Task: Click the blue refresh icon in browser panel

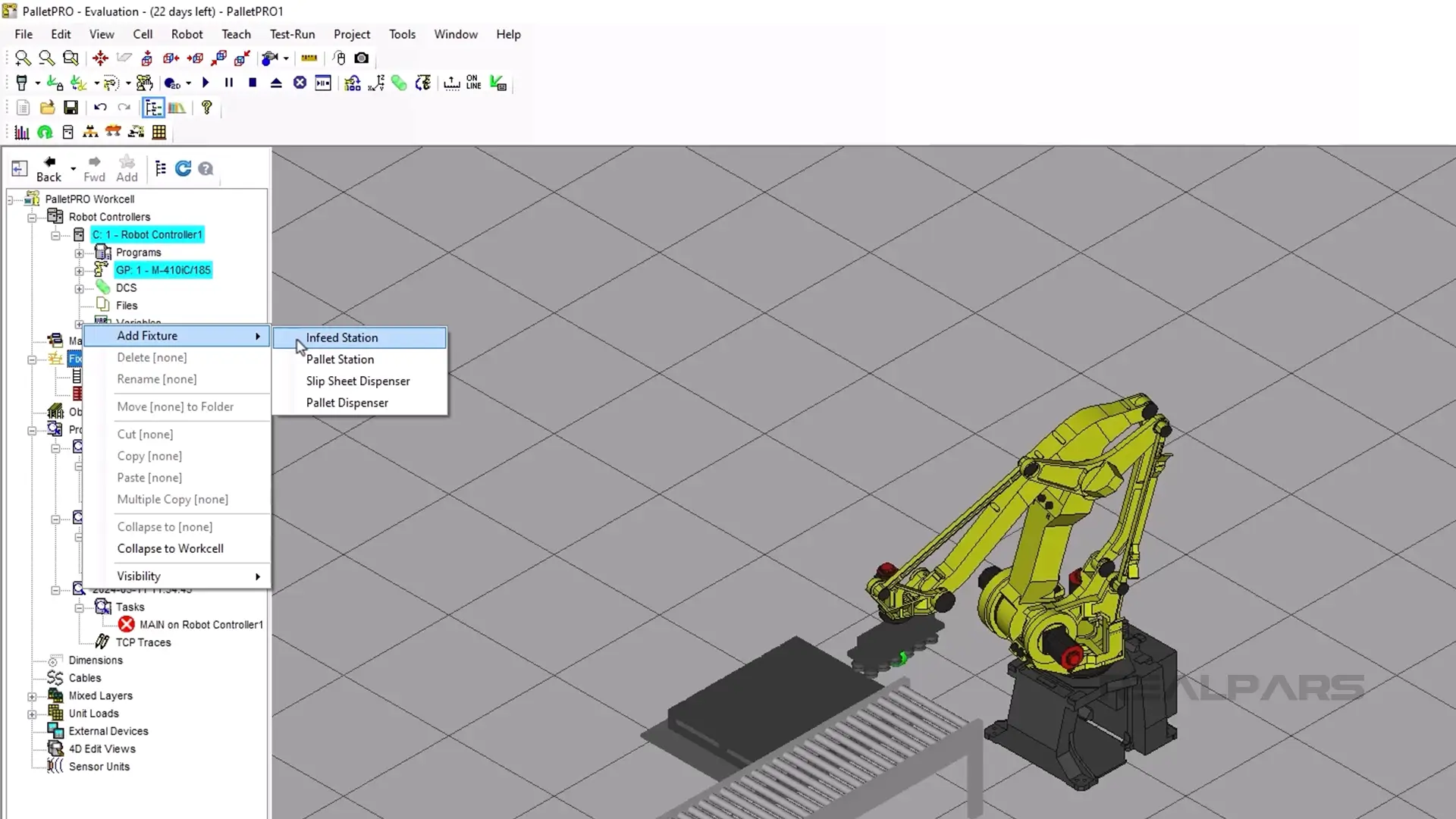Action: pos(183,168)
